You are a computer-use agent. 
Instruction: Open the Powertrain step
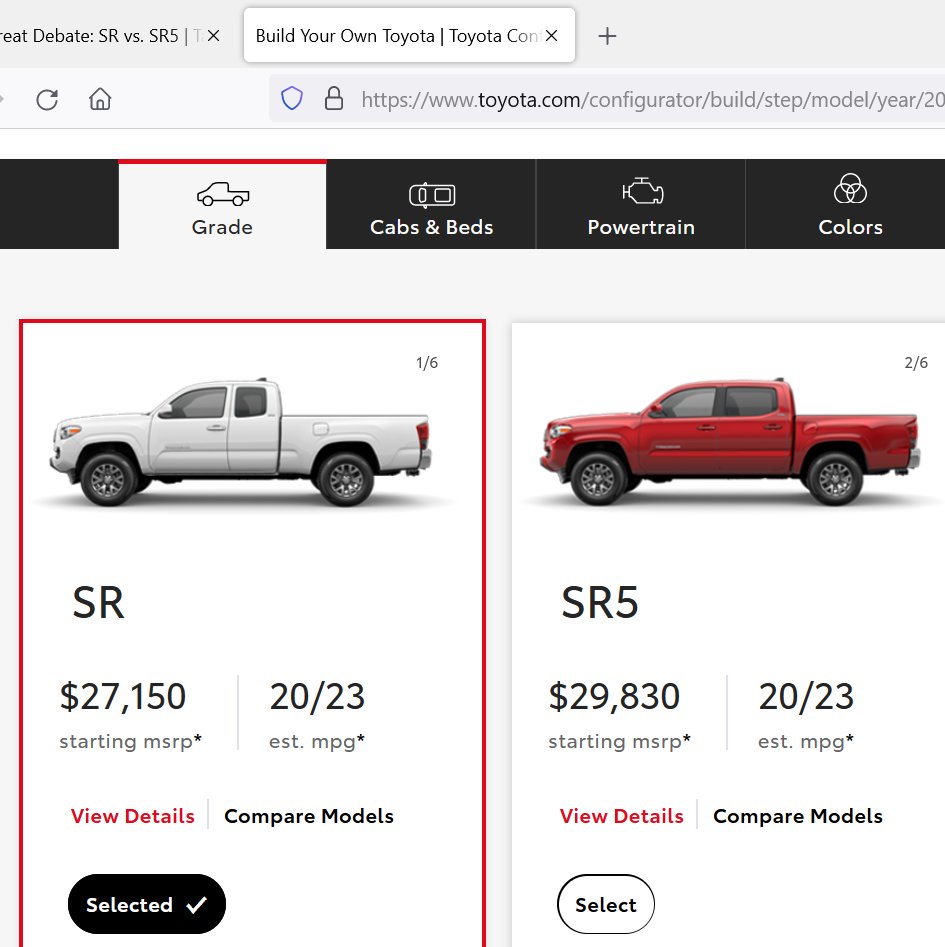641,205
